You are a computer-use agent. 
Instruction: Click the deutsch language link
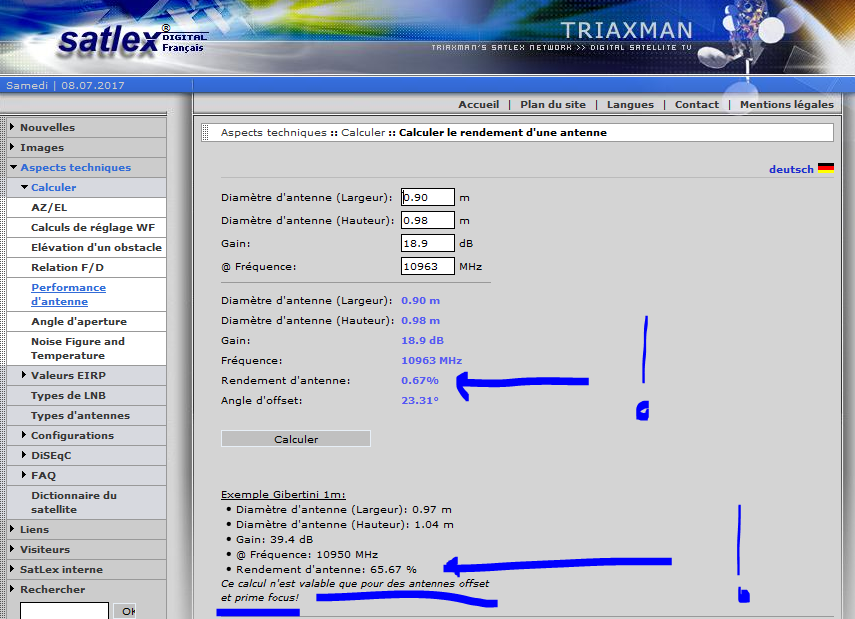[x=790, y=170]
